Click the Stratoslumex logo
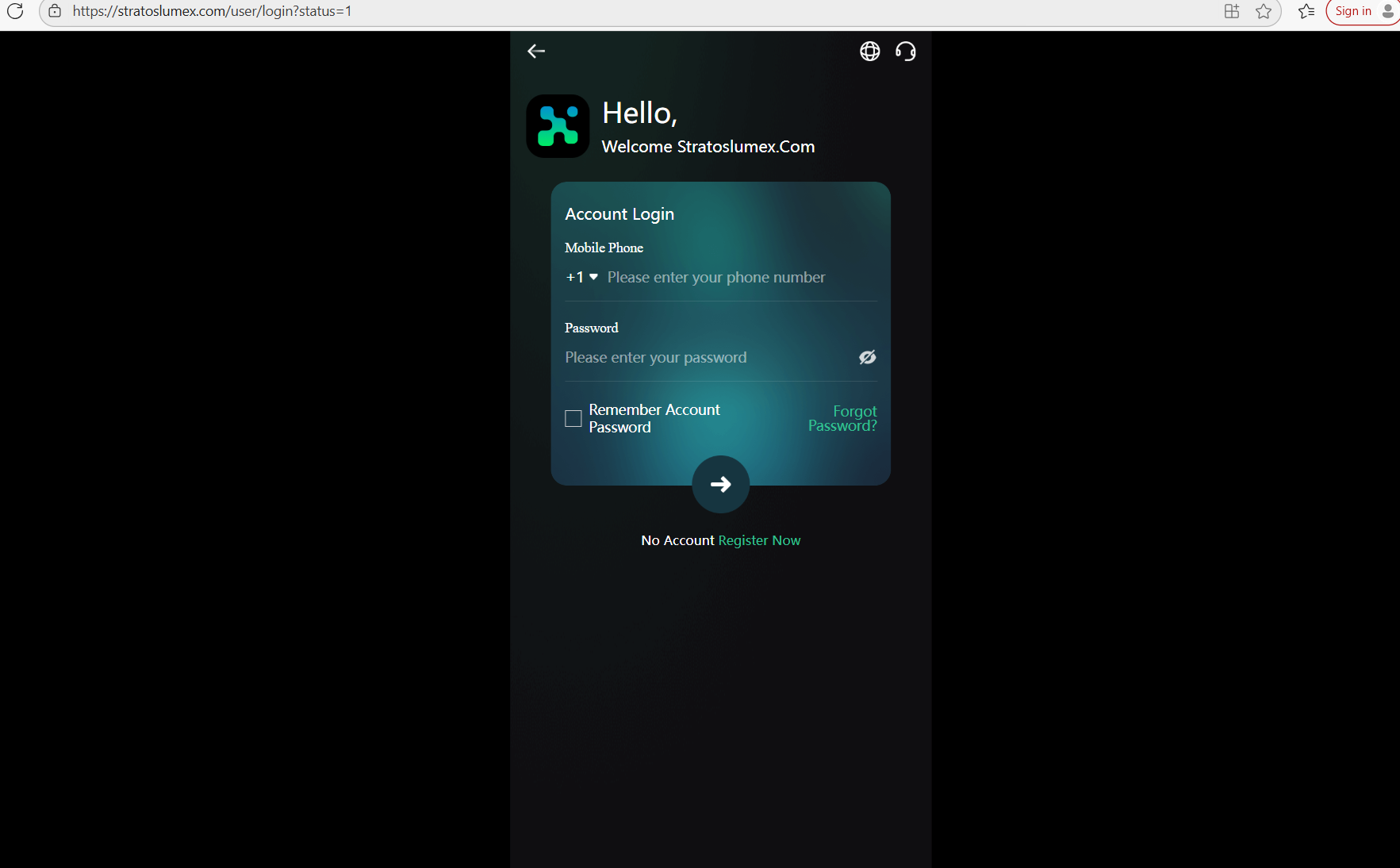 coord(558,126)
